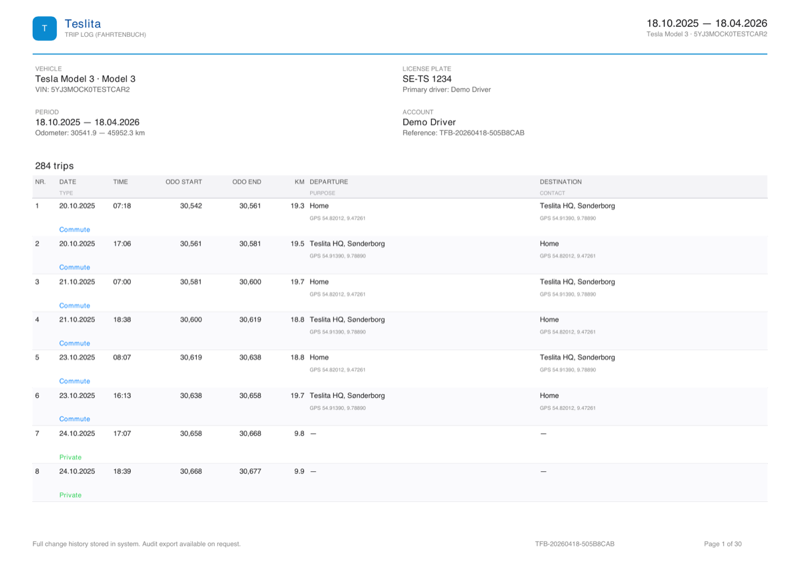The width and height of the screenshot is (800, 566).
Task: Click trip 3 destination Teslita HQ, Sønderborg
Action: pos(577,282)
